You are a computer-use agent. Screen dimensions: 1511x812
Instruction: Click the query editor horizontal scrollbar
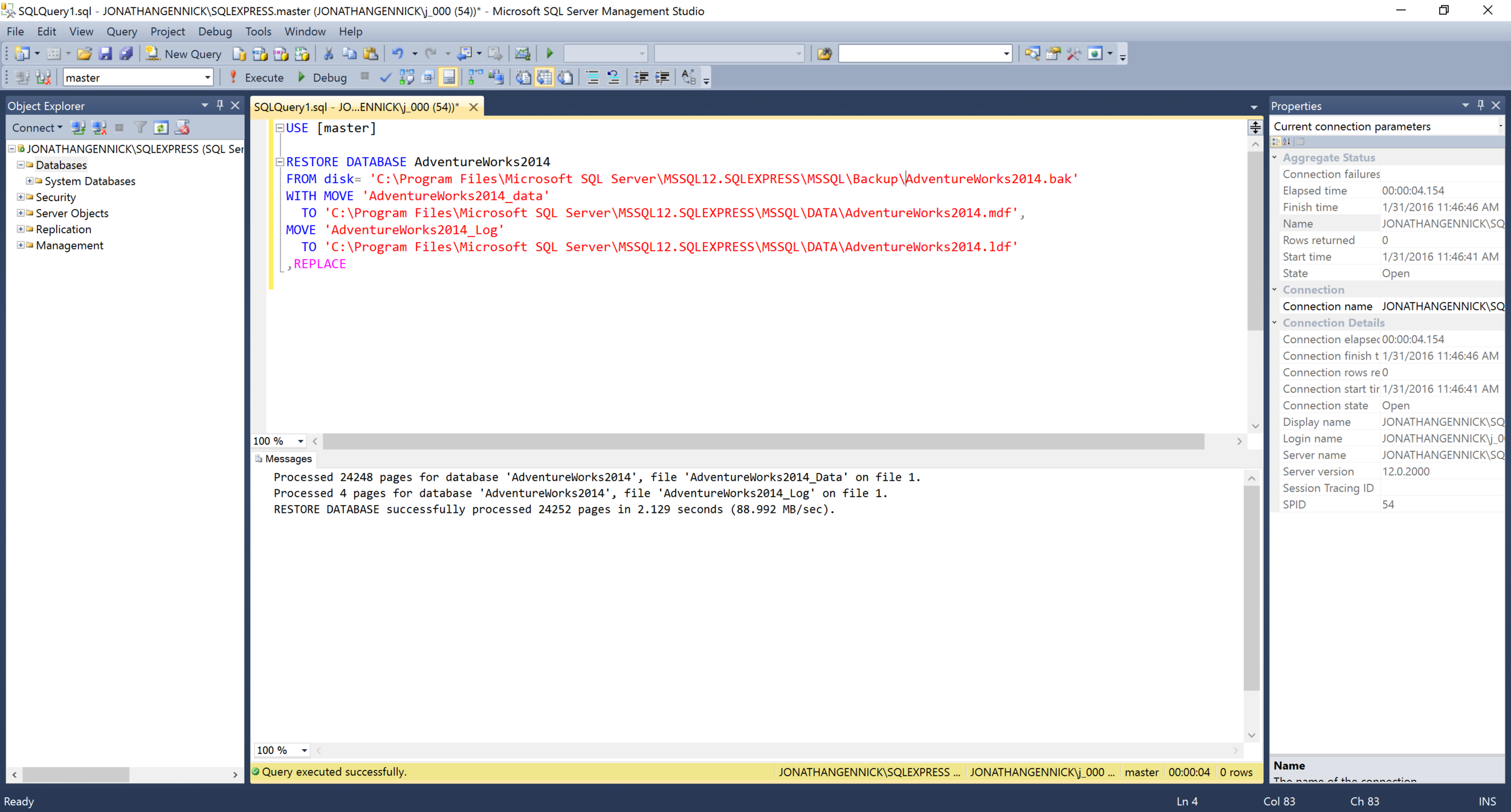[763, 441]
